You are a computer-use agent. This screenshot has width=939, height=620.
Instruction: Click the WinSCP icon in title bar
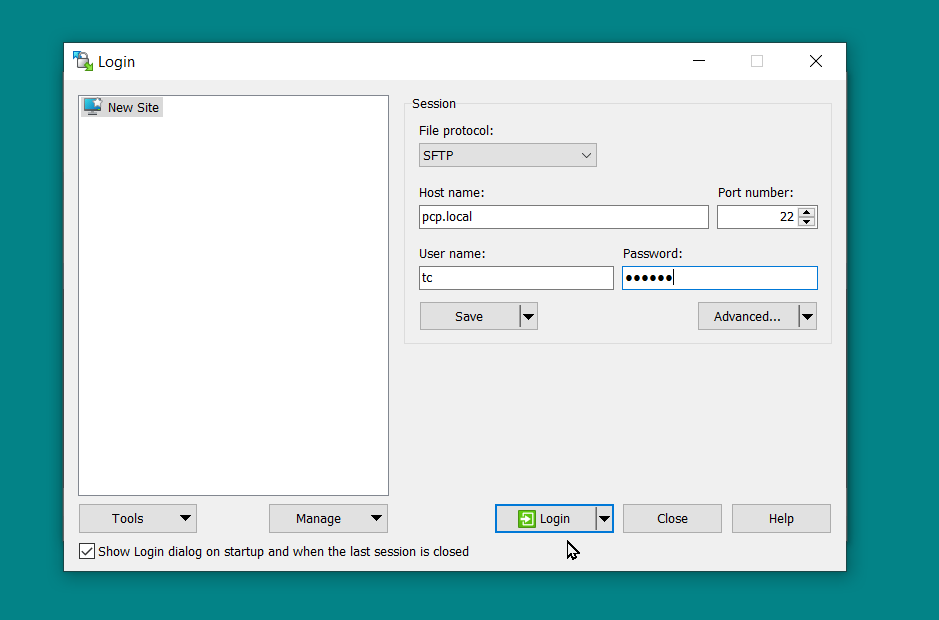[82, 61]
